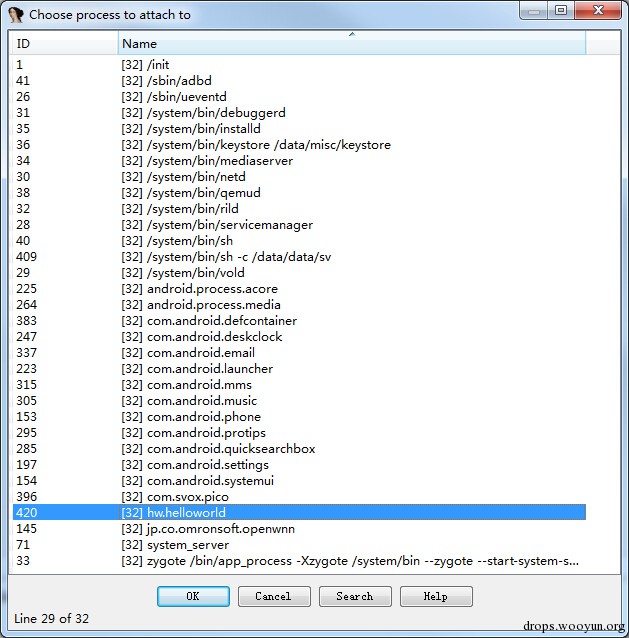Select android.process.acore row
629x638 pixels.
pos(299,288)
